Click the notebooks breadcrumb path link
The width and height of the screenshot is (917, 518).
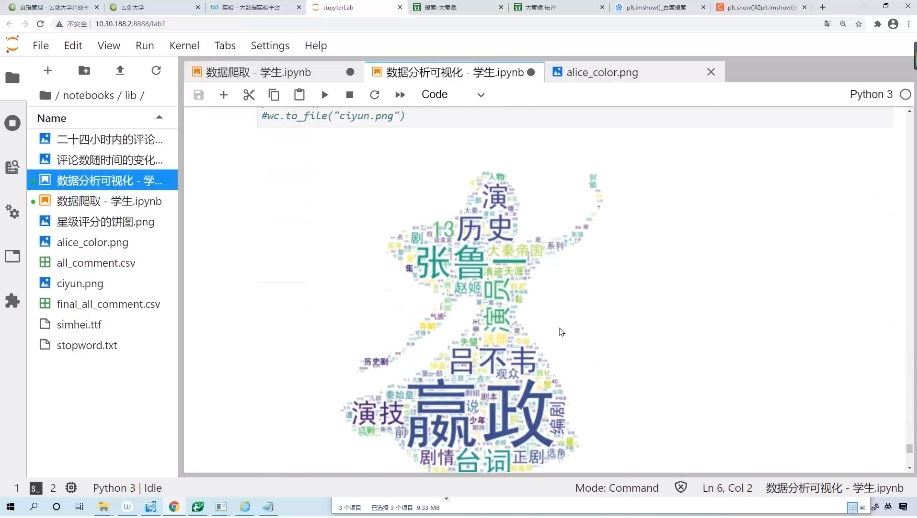click(88, 95)
